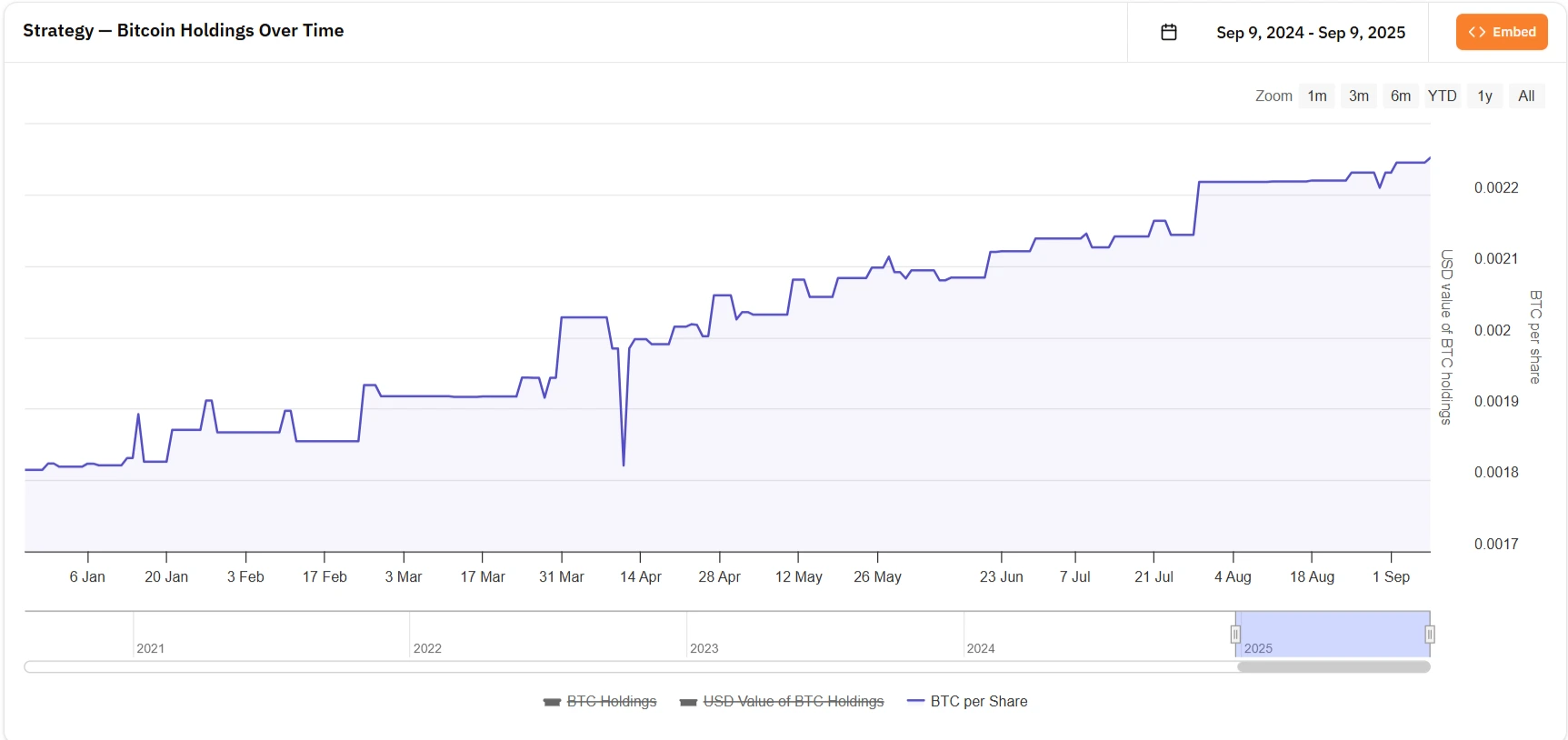Show all data with All zoom

pyautogui.click(x=1526, y=95)
